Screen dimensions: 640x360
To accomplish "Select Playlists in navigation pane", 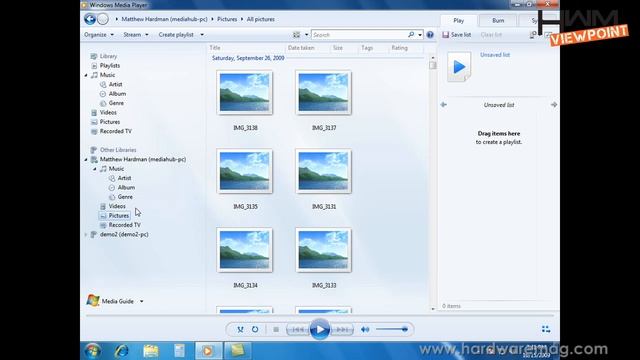I will (x=110, y=66).
